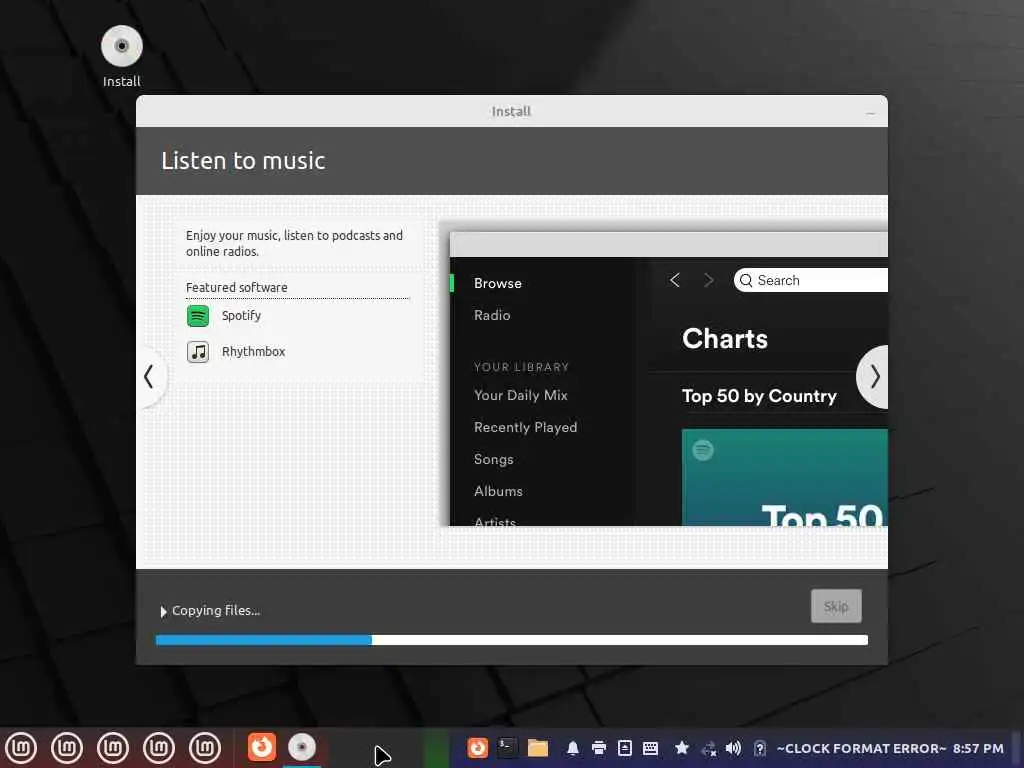Click Browse in the Spotify screenshot
The width and height of the screenshot is (1024, 768).
(x=498, y=283)
